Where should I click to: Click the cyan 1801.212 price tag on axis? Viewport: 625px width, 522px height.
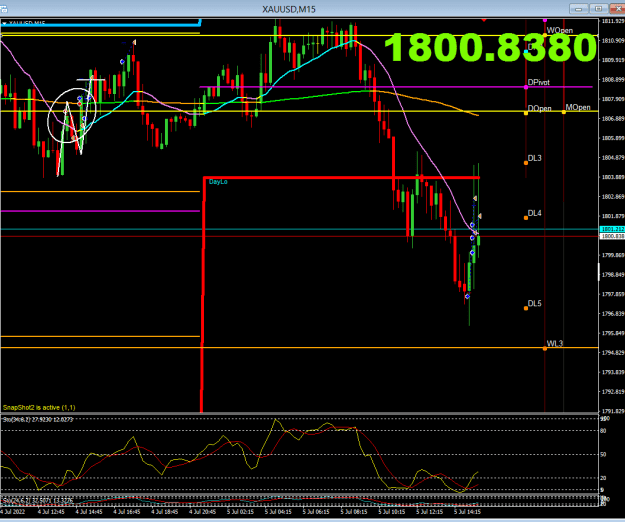point(612,229)
